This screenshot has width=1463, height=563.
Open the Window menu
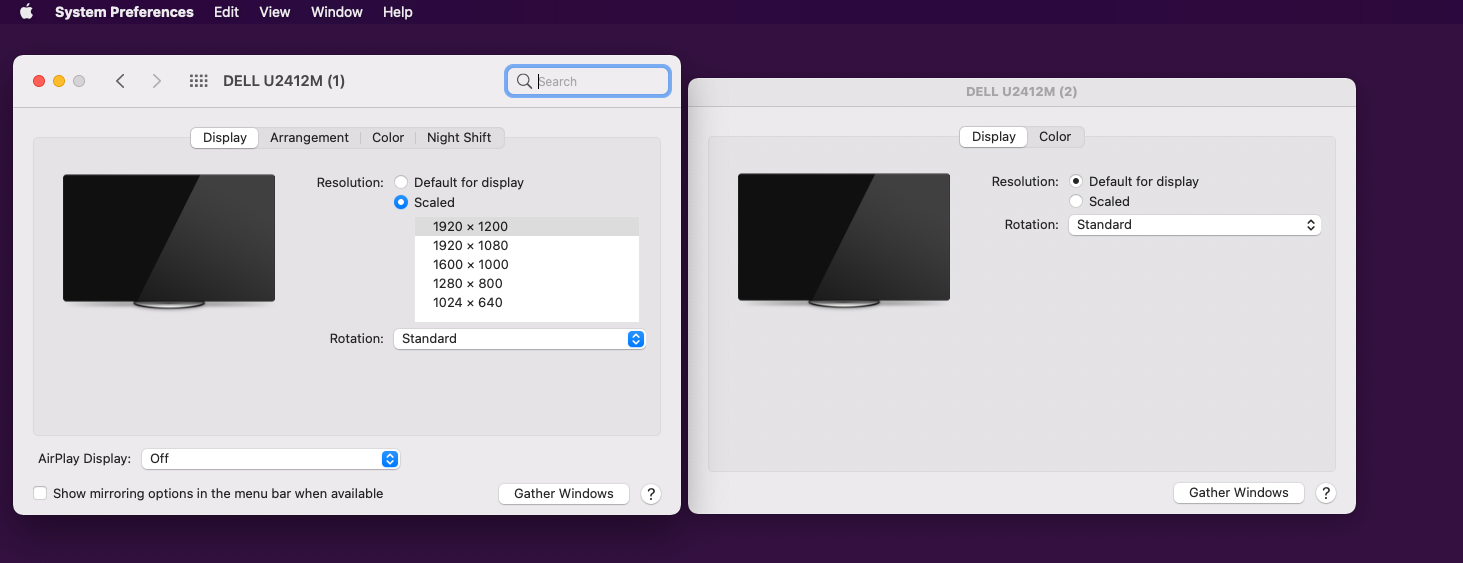(x=337, y=12)
